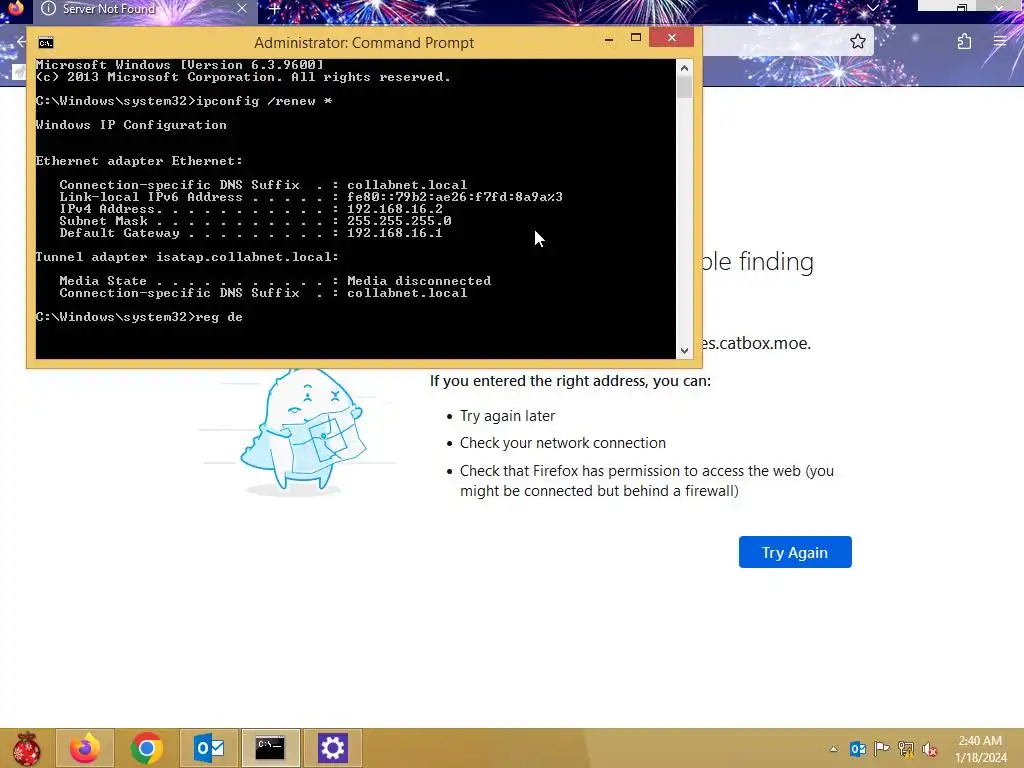
Task: Click 'If you entered the right address' text
Action: pos(570,381)
